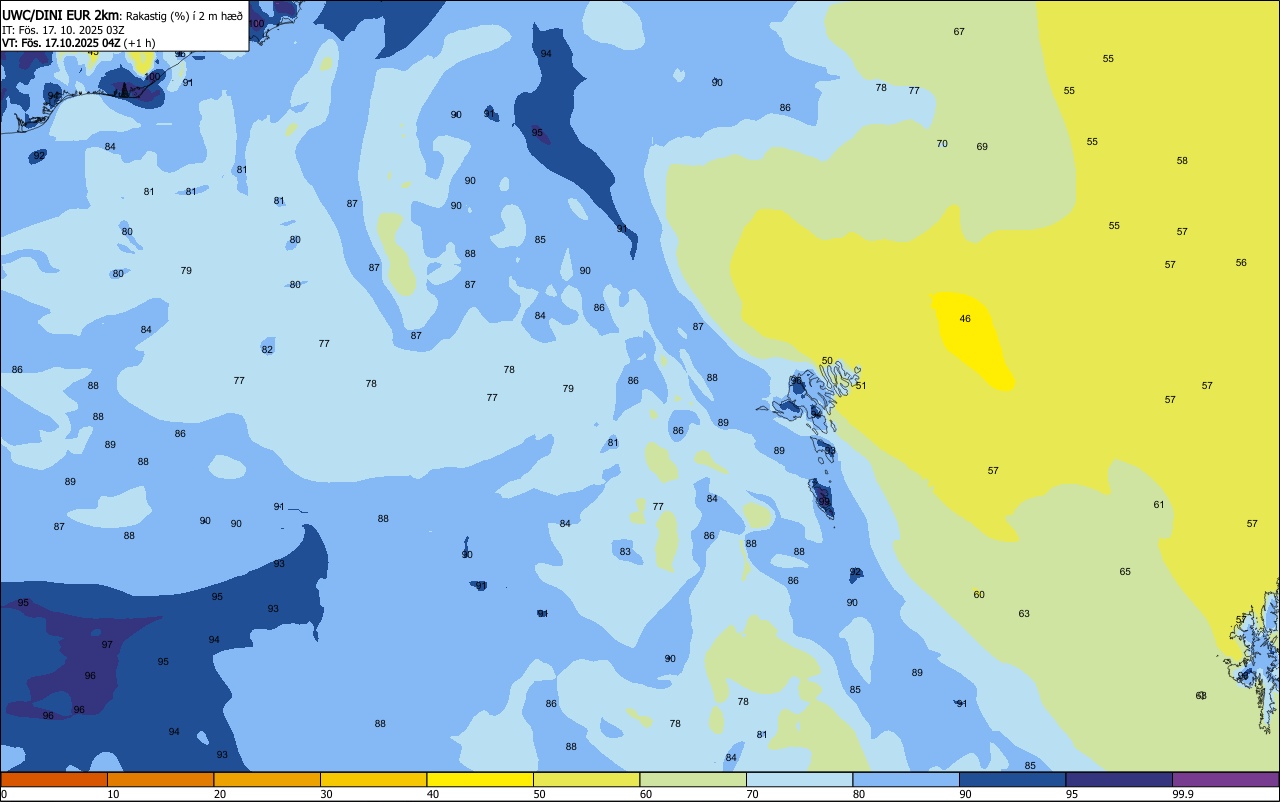Click the 67 value on the map
The height and width of the screenshot is (802, 1280).
[959, 32]
